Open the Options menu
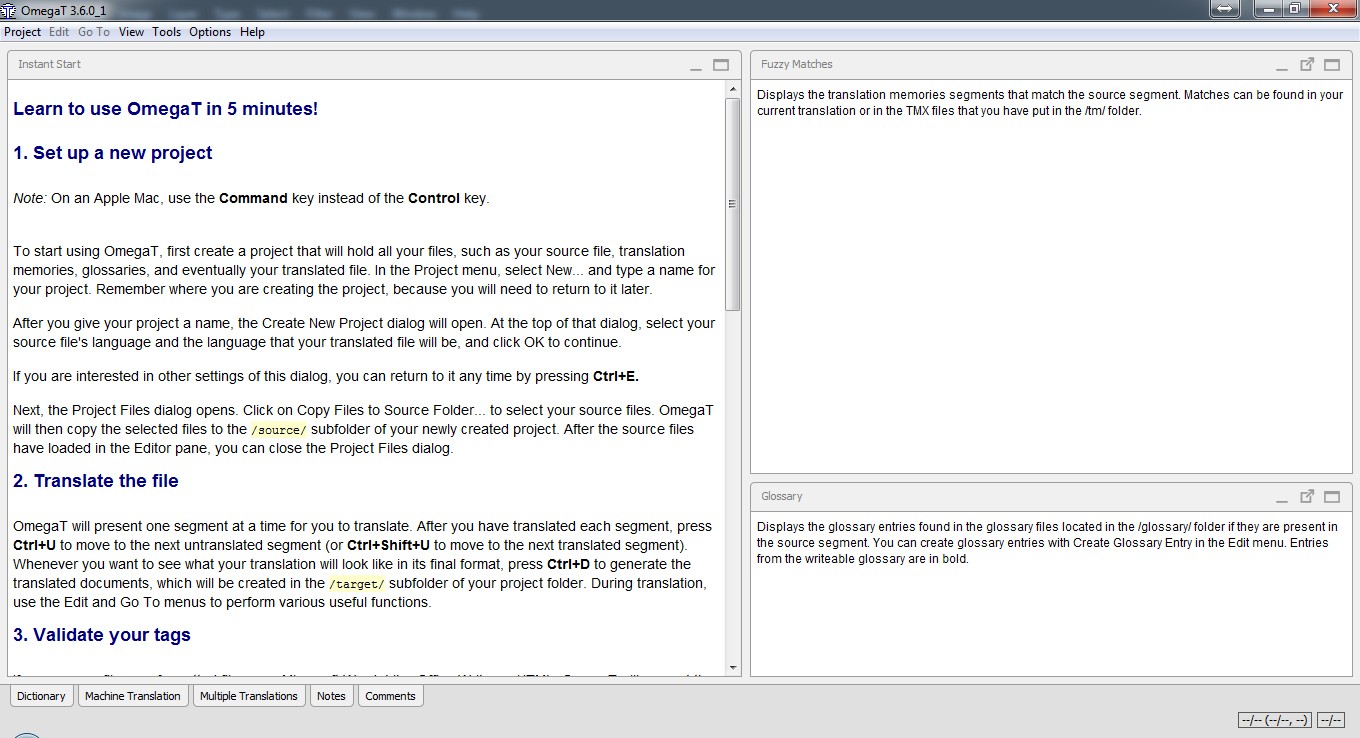The width and height of the screenshot is (1360, 738). tap(210, 32)
